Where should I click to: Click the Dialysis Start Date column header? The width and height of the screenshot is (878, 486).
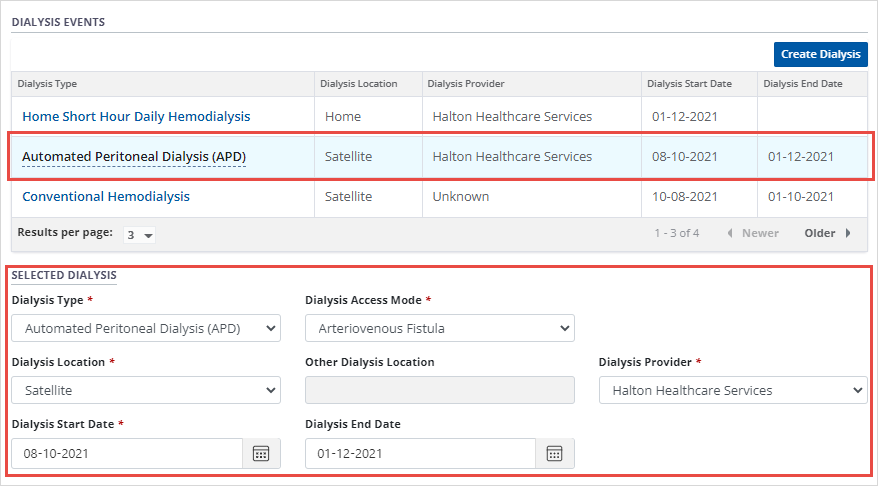[x=689, y=84]
